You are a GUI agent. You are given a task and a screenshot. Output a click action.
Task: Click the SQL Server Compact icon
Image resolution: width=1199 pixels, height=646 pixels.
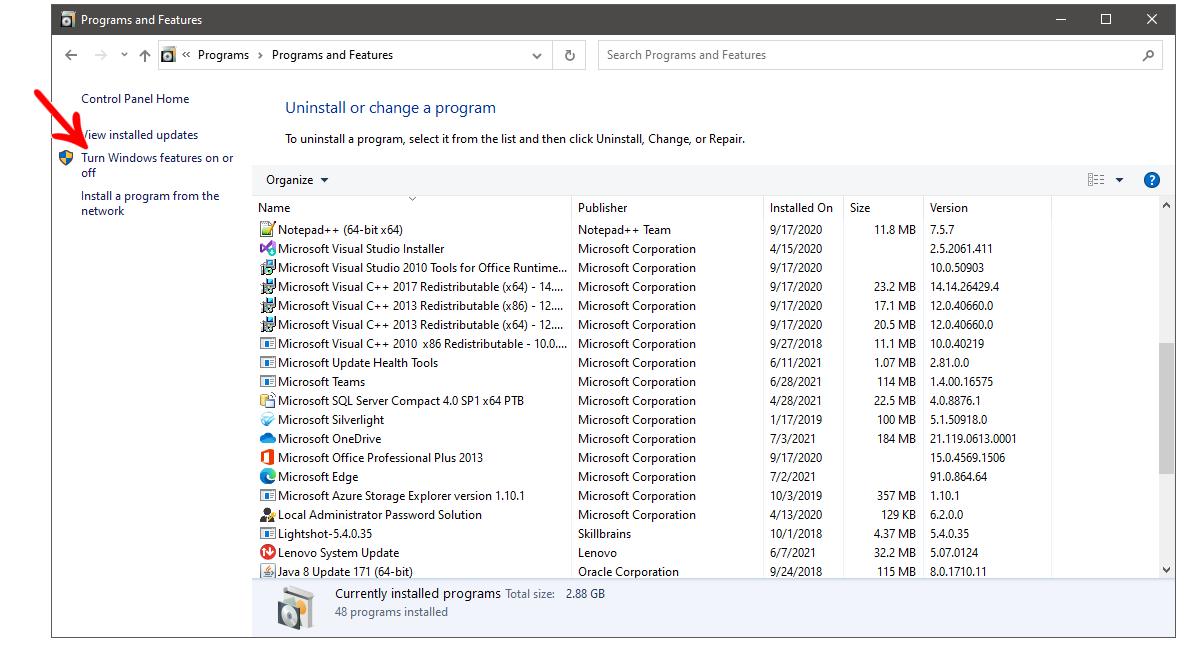coord(268,401)
